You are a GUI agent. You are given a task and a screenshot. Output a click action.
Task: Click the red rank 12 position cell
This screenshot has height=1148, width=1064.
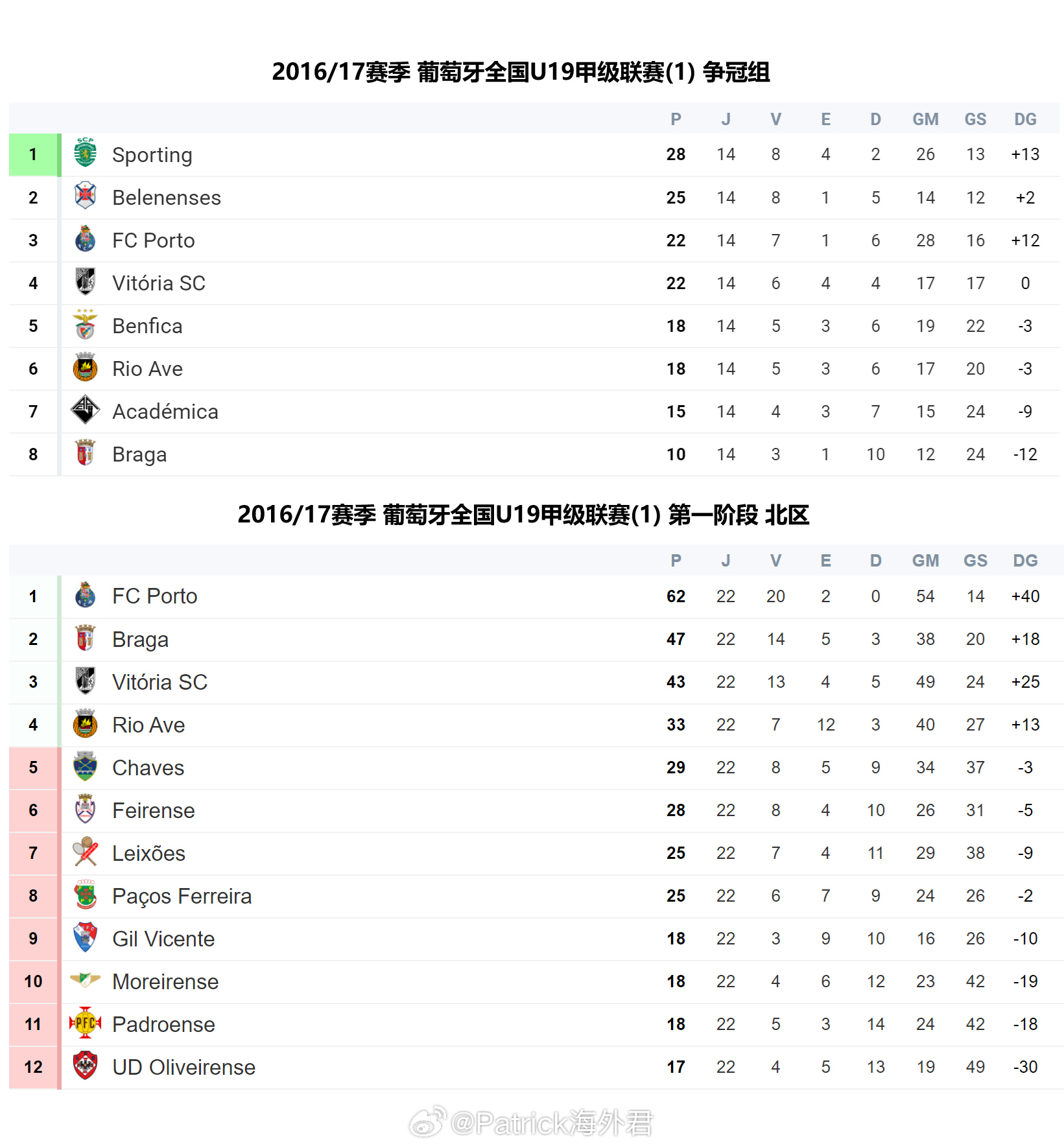tap(33, 1067)
